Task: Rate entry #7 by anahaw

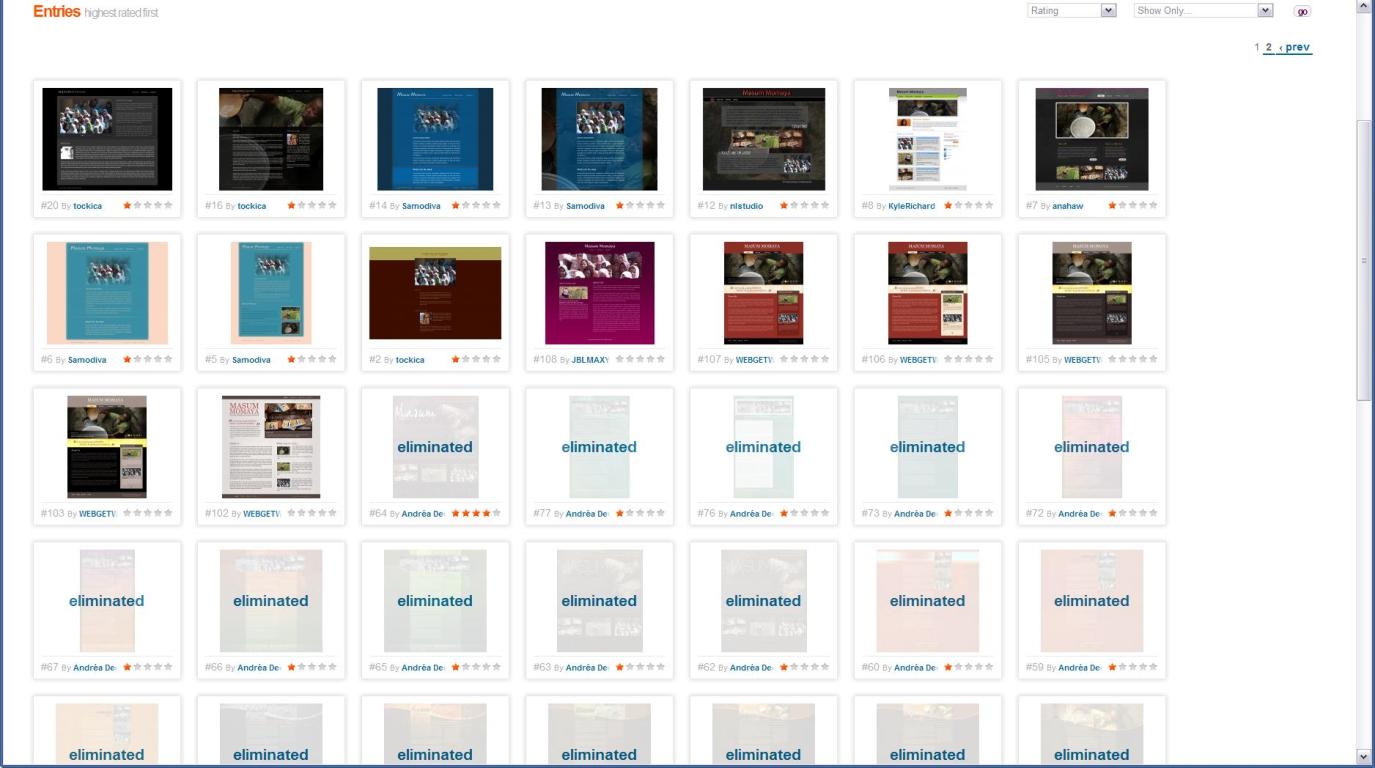Action: pyautogui.click(x=1132, y=205)
